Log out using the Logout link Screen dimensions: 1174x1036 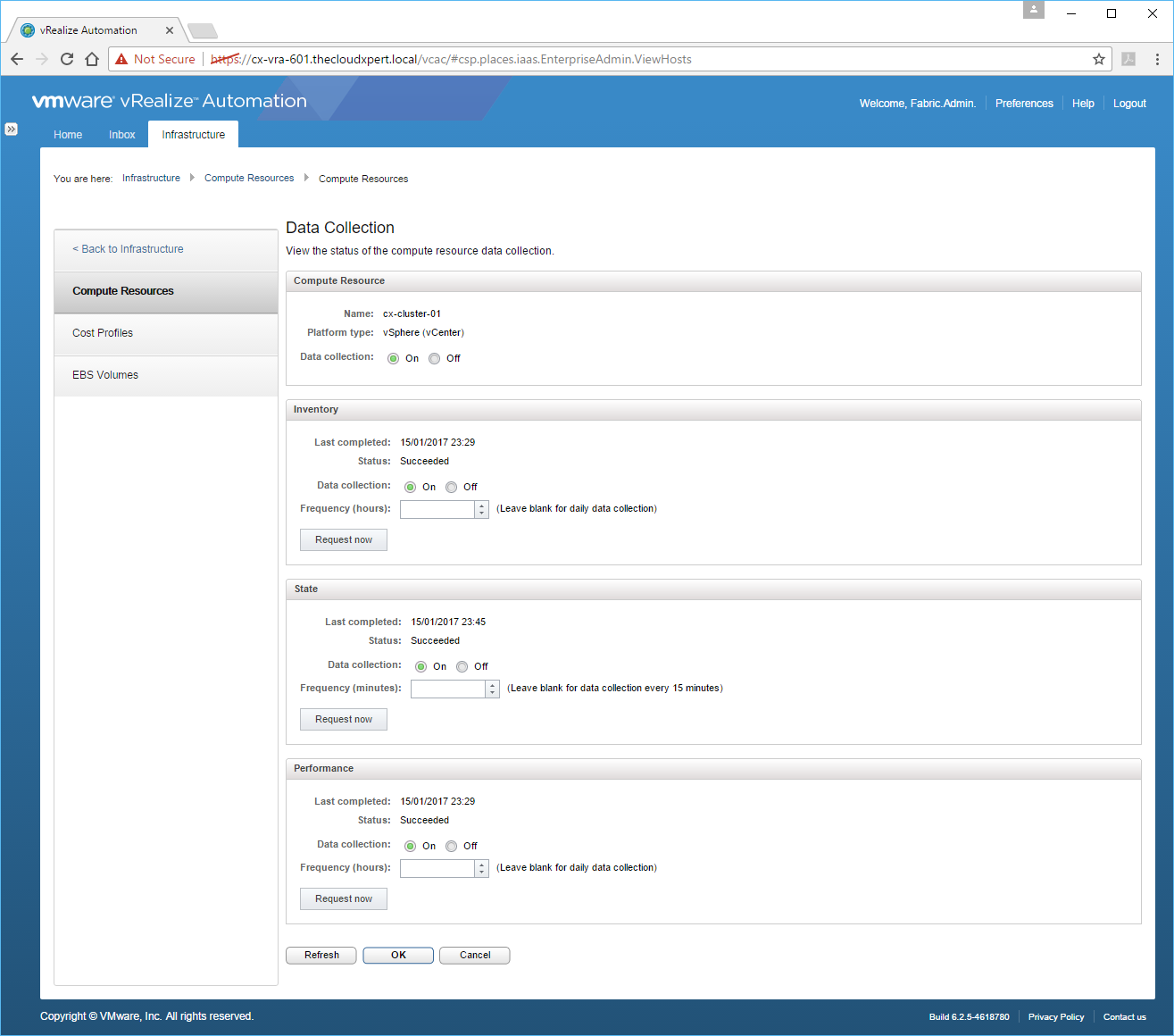(1129, 104)
